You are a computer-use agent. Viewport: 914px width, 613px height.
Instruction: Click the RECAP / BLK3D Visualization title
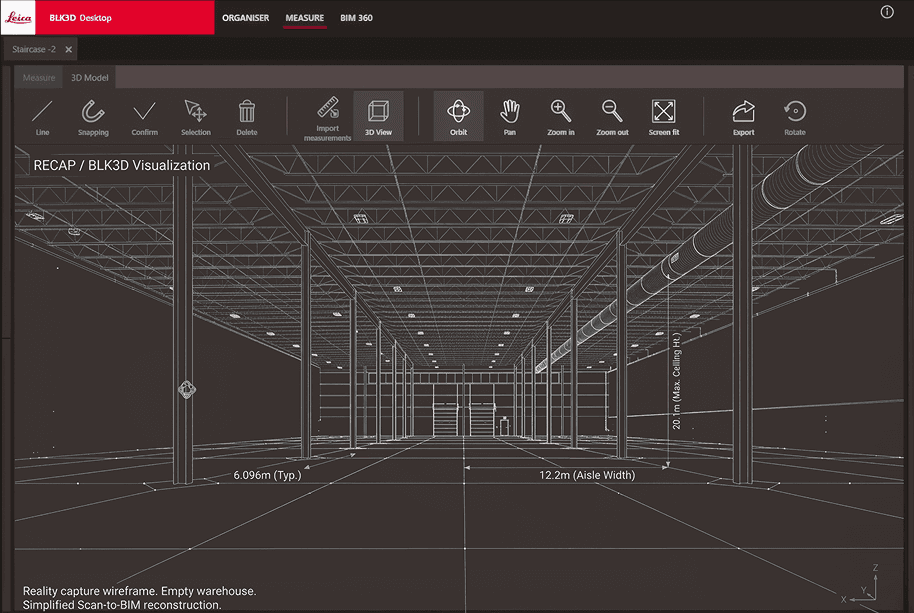tap(121, 165)
